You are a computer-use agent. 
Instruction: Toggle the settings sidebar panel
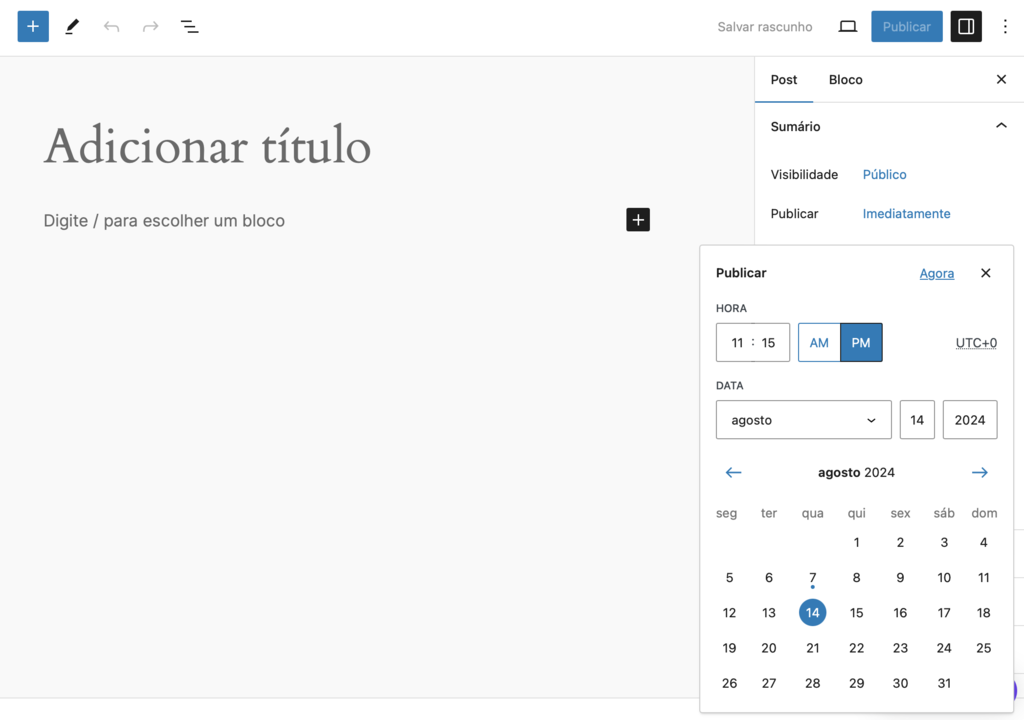click(965, 26)
